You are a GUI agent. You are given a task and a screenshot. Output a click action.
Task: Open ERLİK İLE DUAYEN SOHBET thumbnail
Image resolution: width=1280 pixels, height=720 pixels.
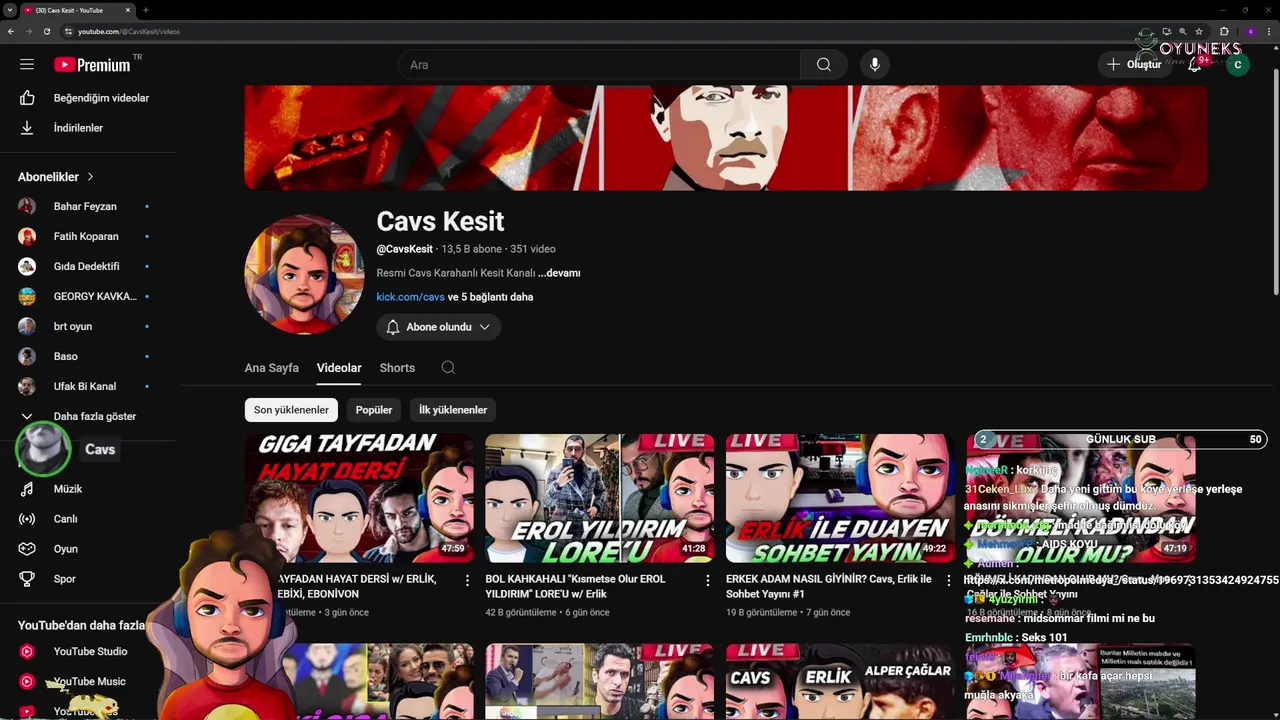point(840,498)
